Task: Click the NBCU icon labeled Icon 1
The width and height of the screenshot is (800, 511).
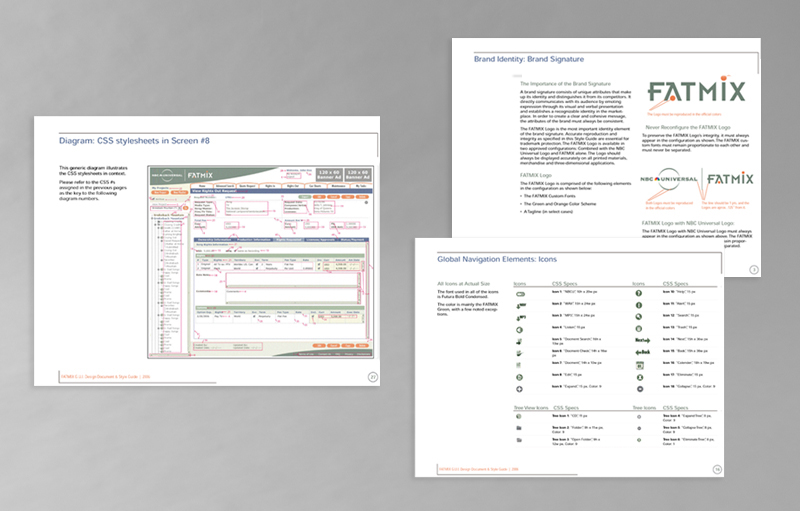Action: point(520,294)
